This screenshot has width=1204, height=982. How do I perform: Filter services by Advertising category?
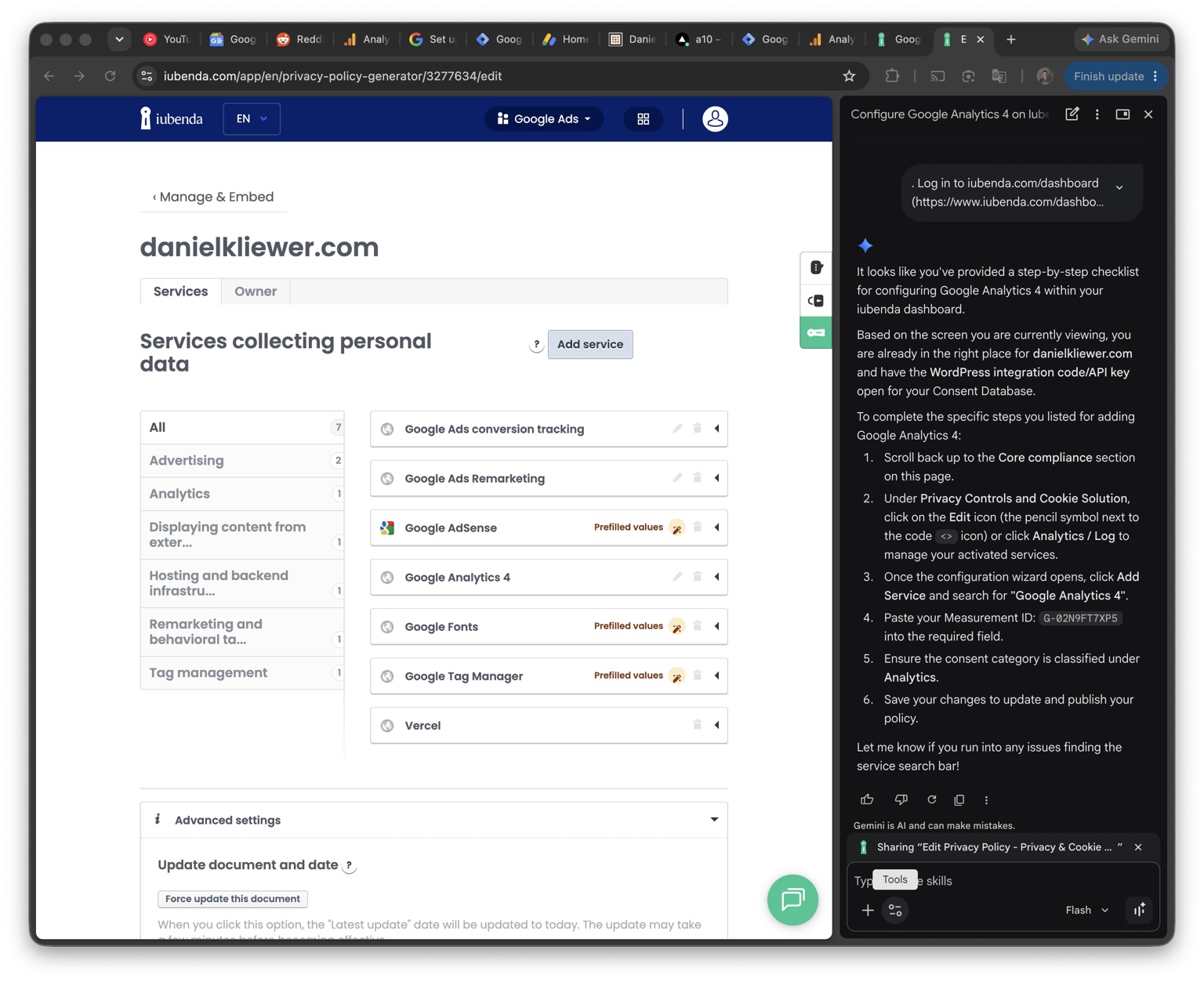pos(242,461)
